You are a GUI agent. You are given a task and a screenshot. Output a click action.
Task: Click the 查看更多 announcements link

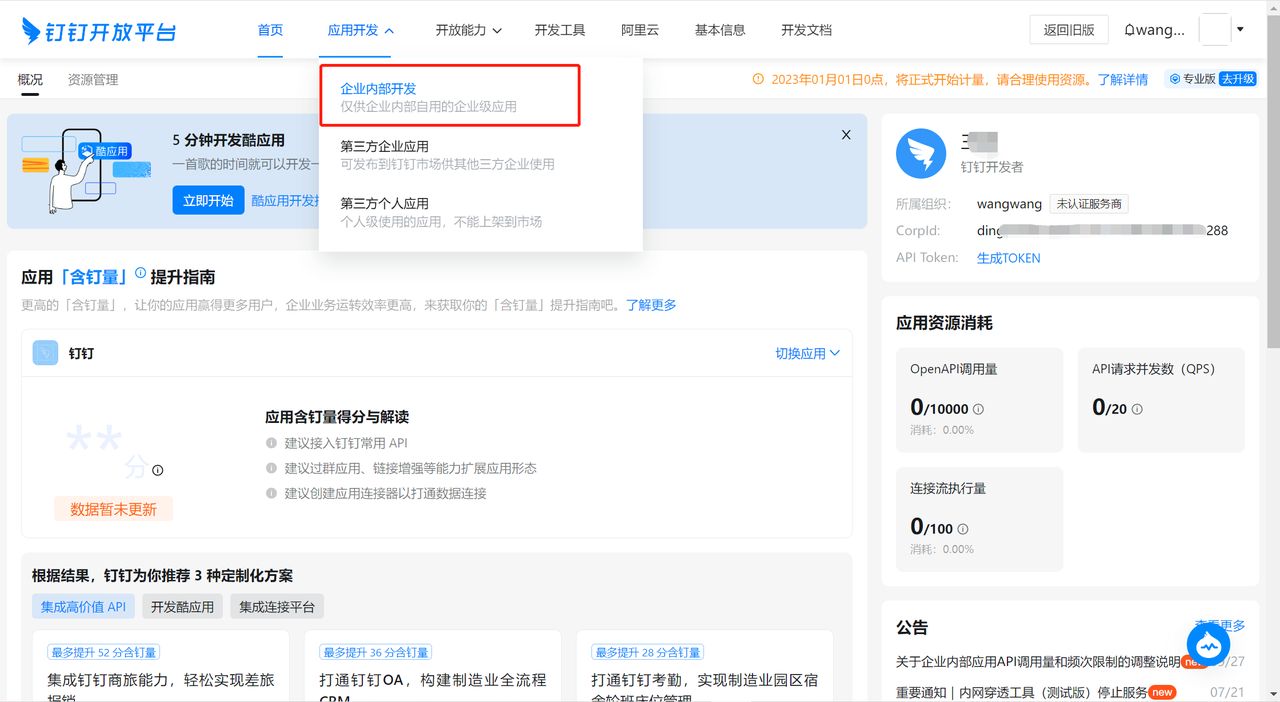click(x=1220, y=625)
